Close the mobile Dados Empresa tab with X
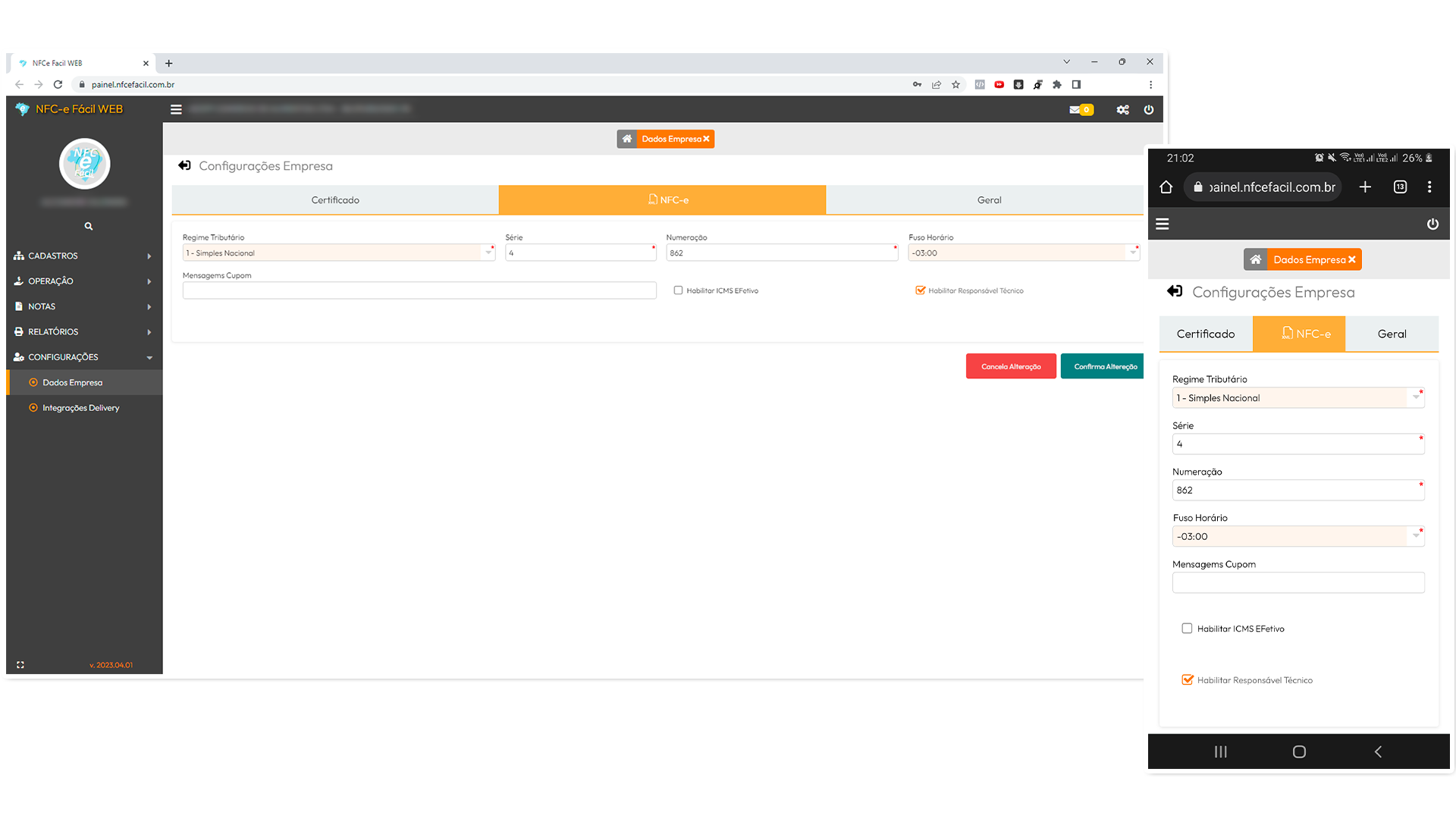The height and width of the screenshot is (819, 1456). click(1352, 259)
